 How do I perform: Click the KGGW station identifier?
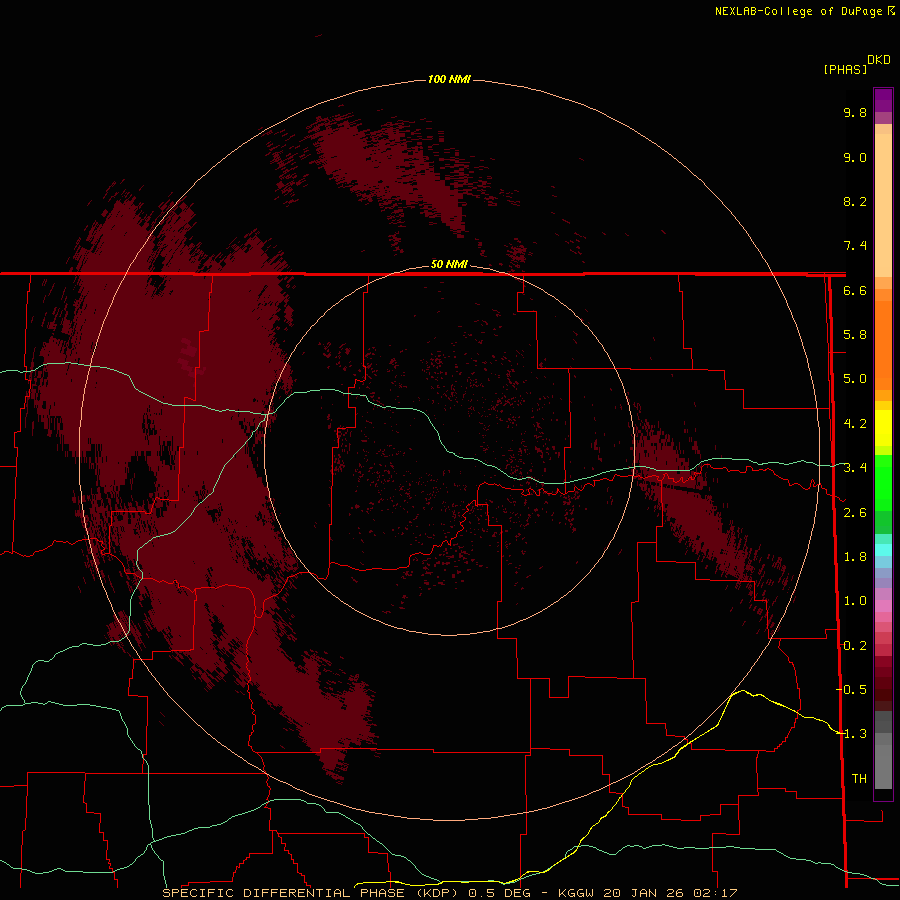click(x=576, y=893)
